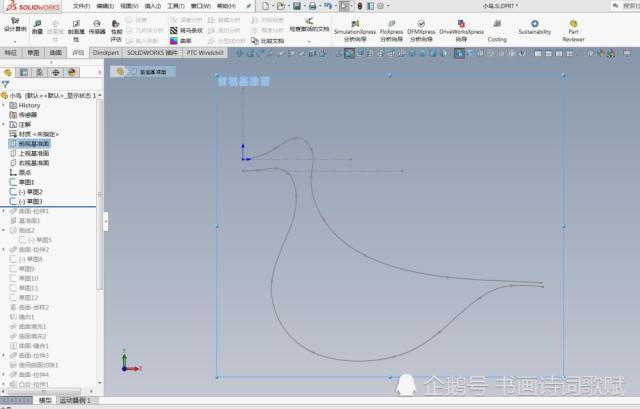The height and width of the screenshot is (409, 640).
Task: Open DriveWorksXpress wizard
Action: [461, 31]
